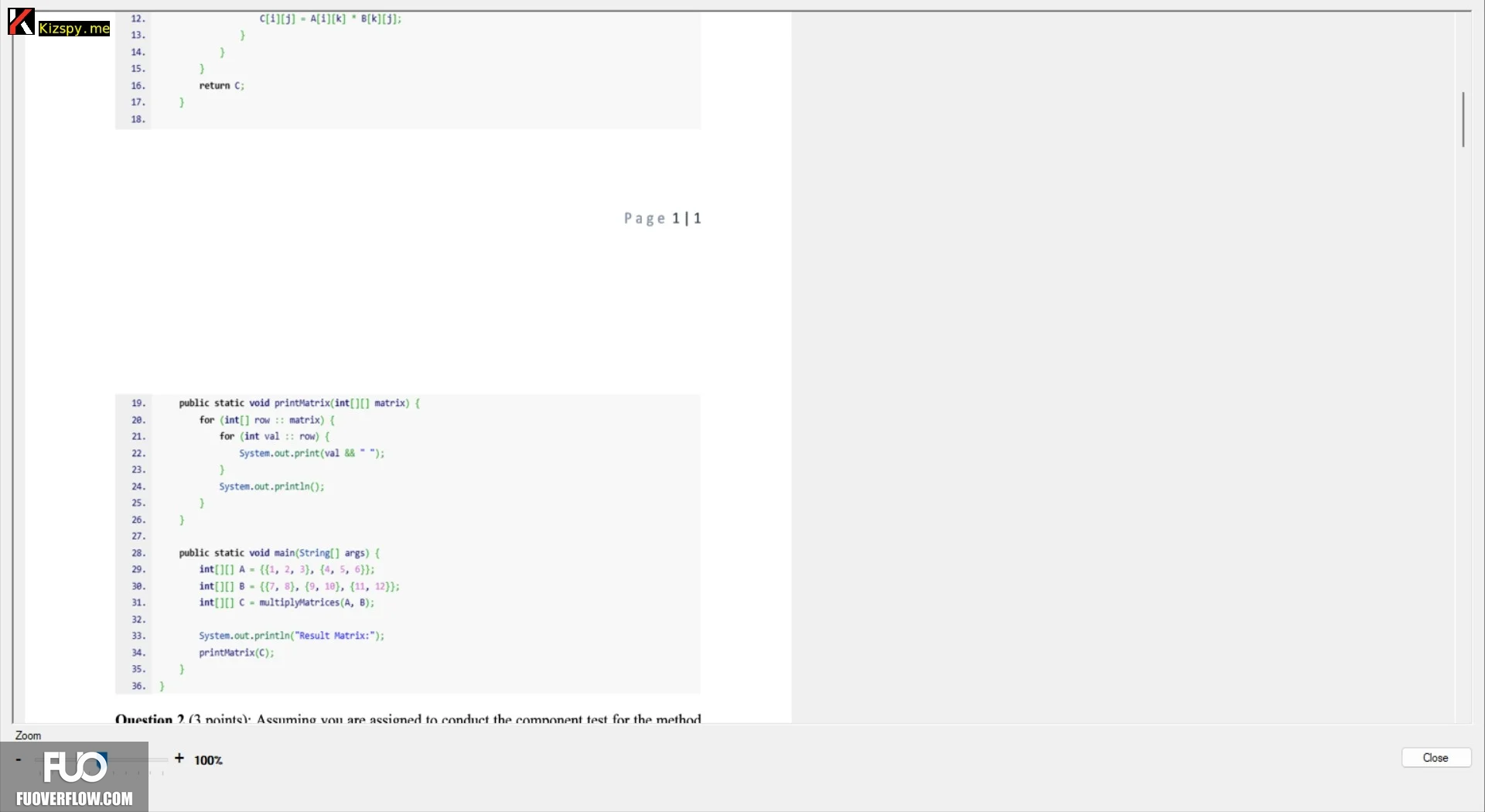The height and width of the screenshot is (812, 1485).
Task: Click the System.out.print(val && " ") line
Action: pyautogui.click(x=312, y=453)
